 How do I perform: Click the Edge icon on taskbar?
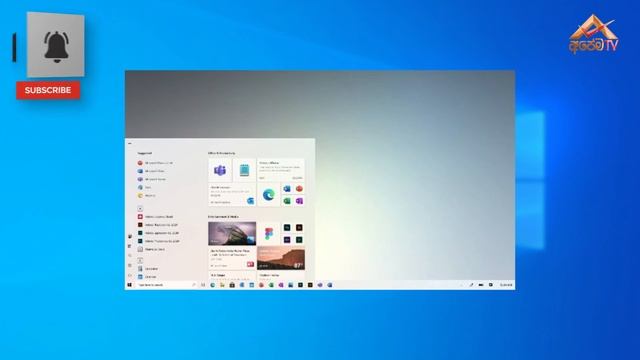[x=212, y=285]
